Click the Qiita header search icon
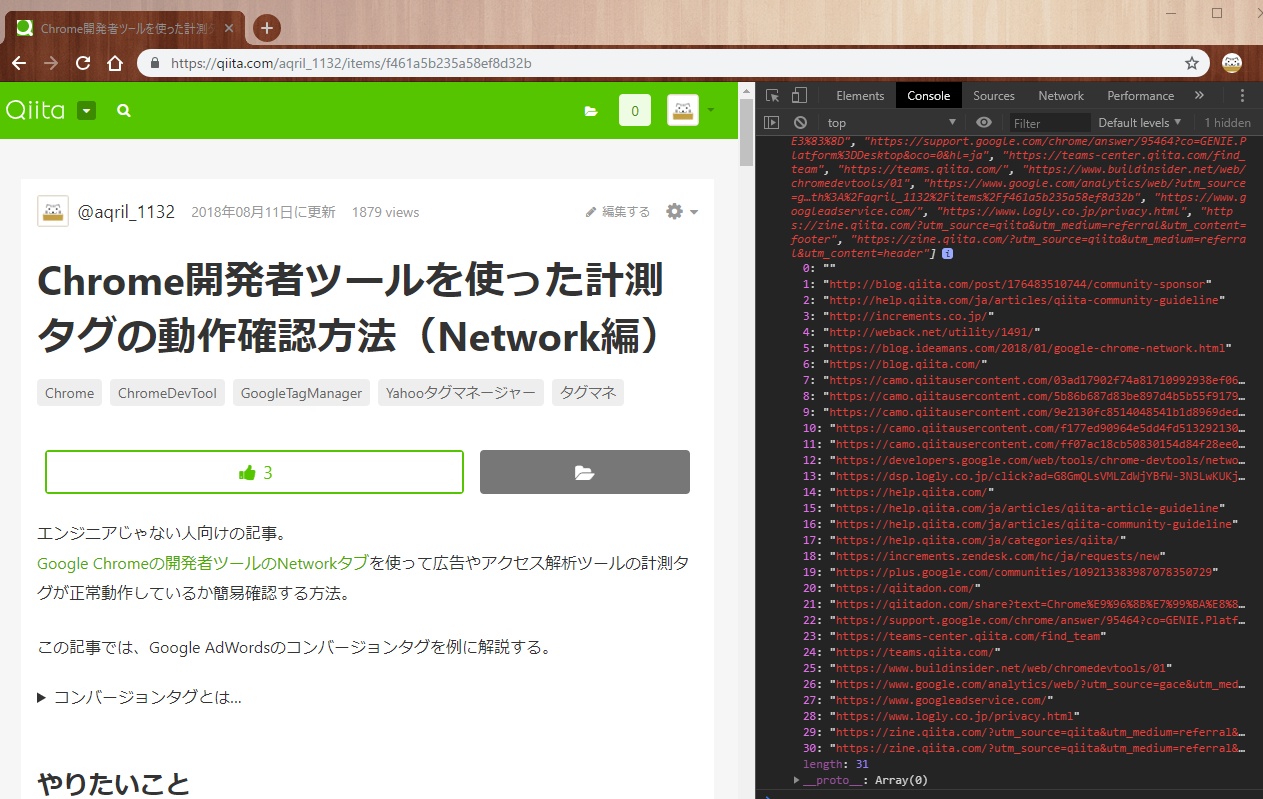1263x799 pixels. 124,111
